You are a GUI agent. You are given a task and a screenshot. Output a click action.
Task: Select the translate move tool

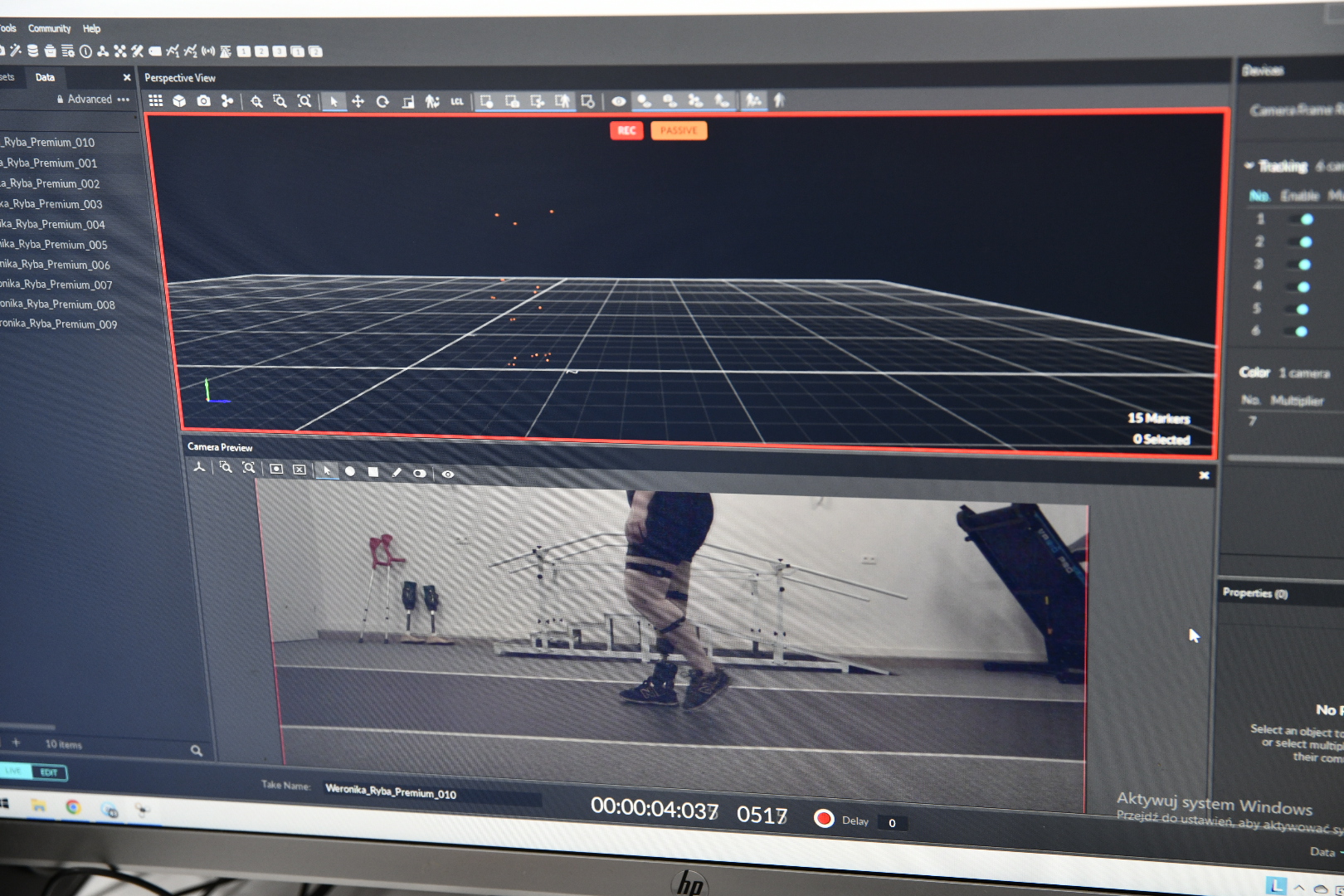[x=358, y=101]
